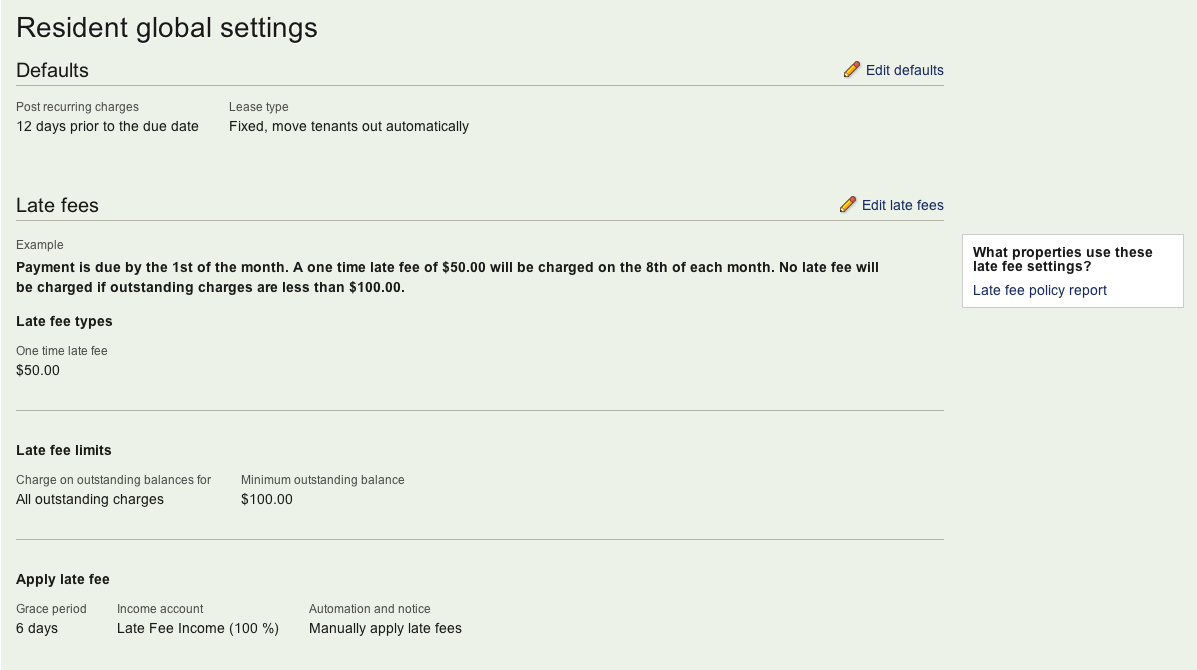The height and width of the screenshot is (670, 1197).
Task: Click the Late fee types subheading
Action: (x=64, y=321)
